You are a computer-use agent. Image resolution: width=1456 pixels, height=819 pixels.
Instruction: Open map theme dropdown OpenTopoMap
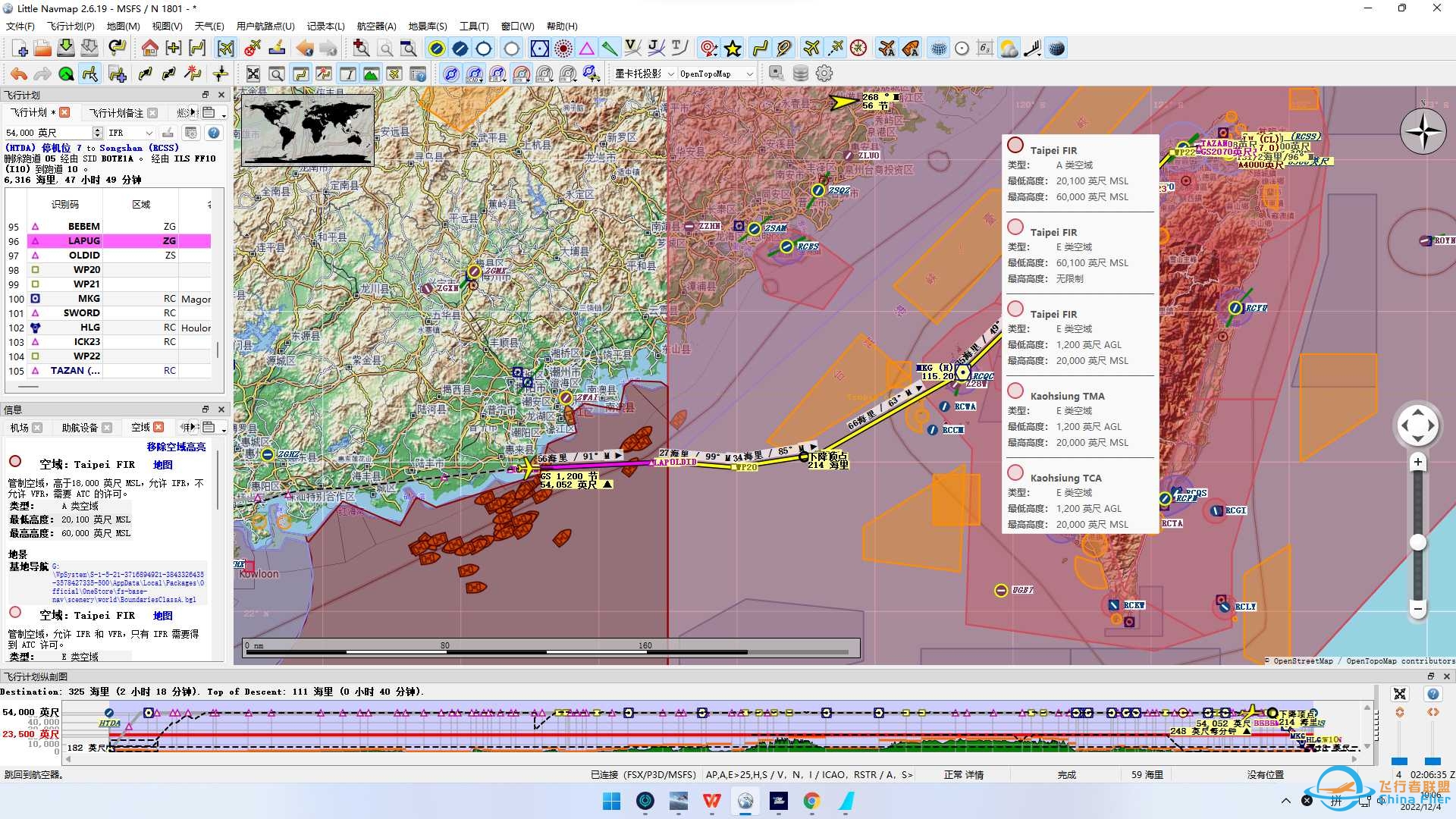click(716, 74)
